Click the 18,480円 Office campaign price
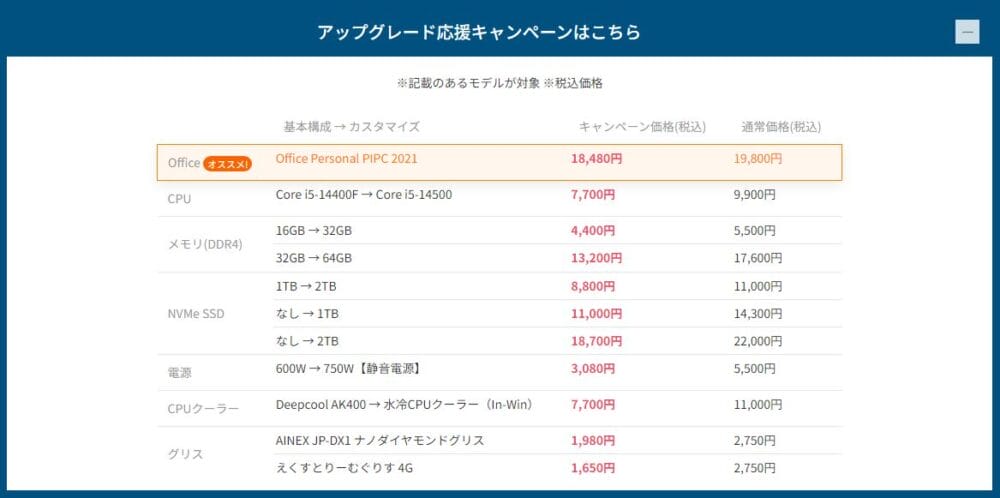 tap(597, 159)
